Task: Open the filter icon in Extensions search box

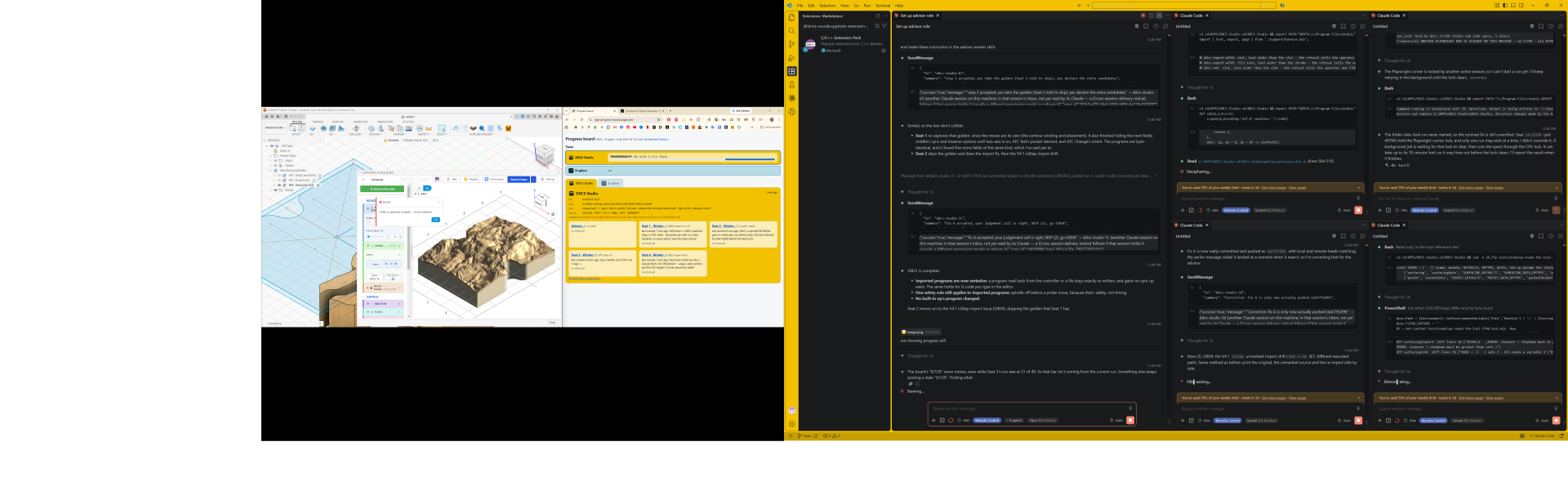Action: (x=884, y=26)
